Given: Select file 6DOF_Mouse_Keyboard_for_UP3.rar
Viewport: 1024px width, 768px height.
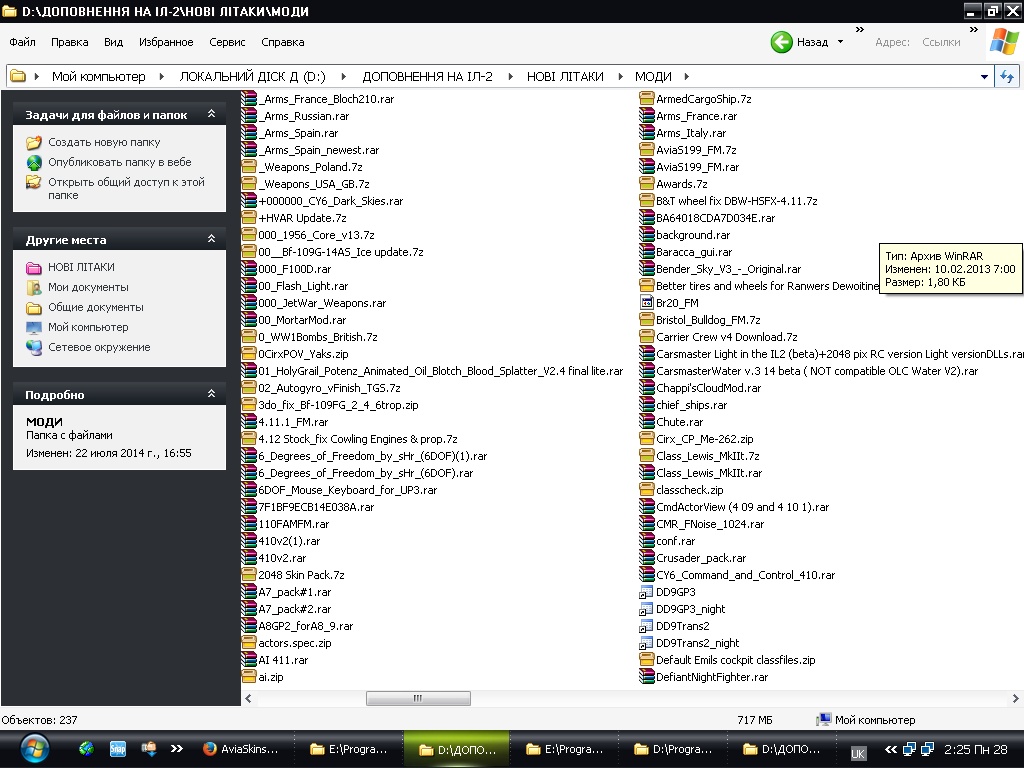Looking at the screenshot, I should point(347,490).
